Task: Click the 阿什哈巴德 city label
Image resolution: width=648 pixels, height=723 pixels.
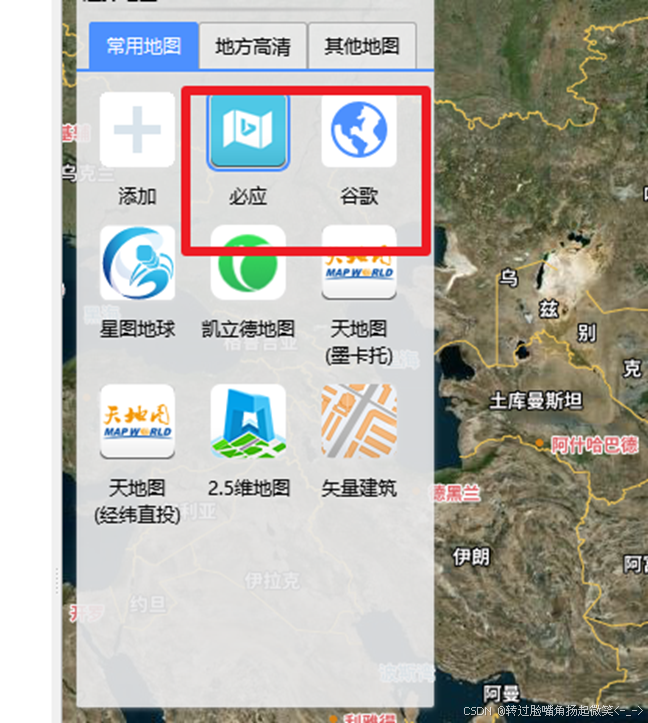Action: 595,445
